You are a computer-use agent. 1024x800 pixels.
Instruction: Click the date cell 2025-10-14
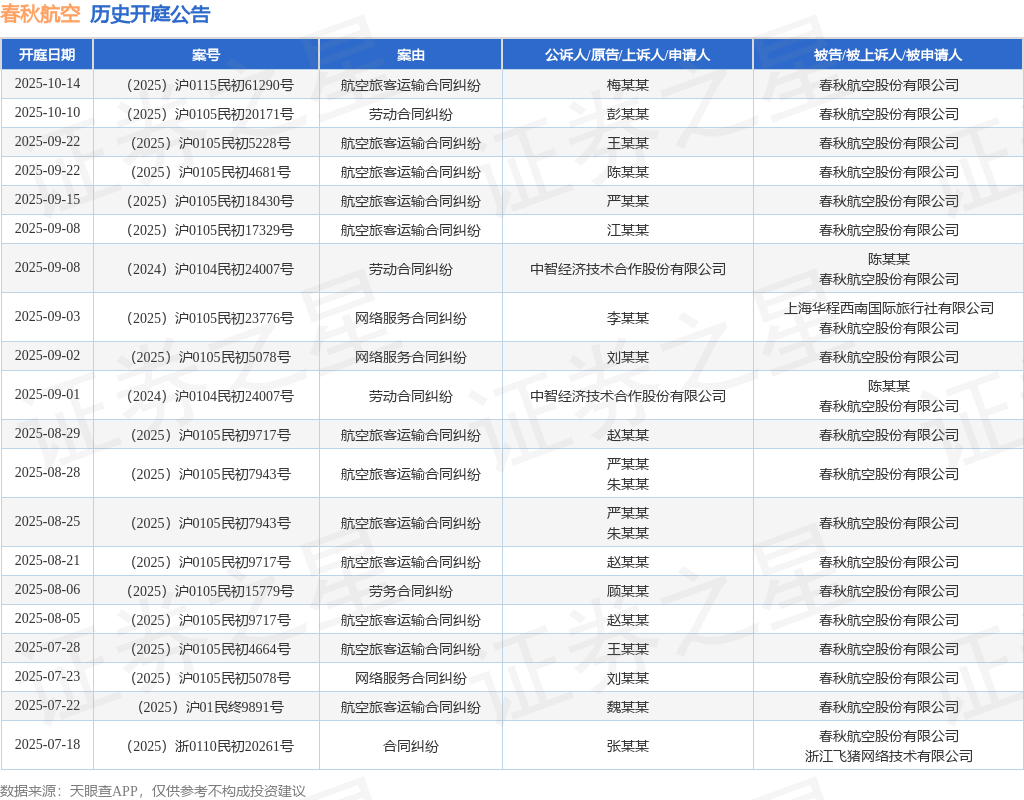(47, 84)
